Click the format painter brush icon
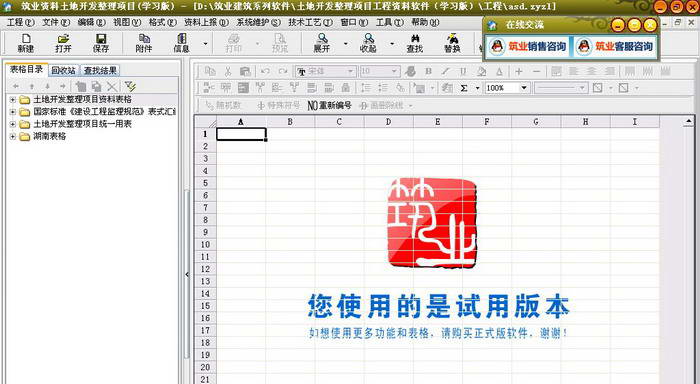 [x=410, y=71]
